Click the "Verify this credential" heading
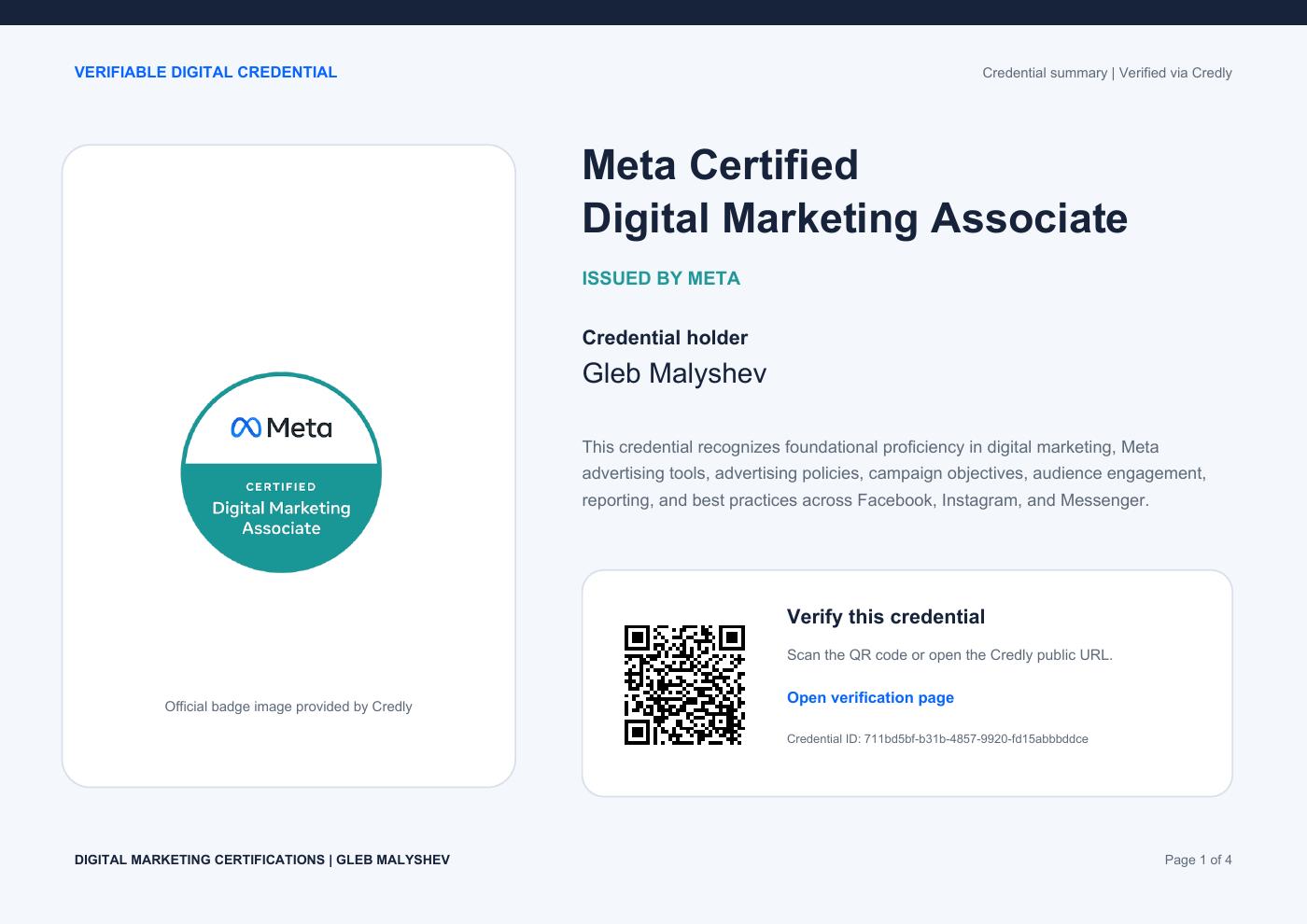 [x=886, y=617]
